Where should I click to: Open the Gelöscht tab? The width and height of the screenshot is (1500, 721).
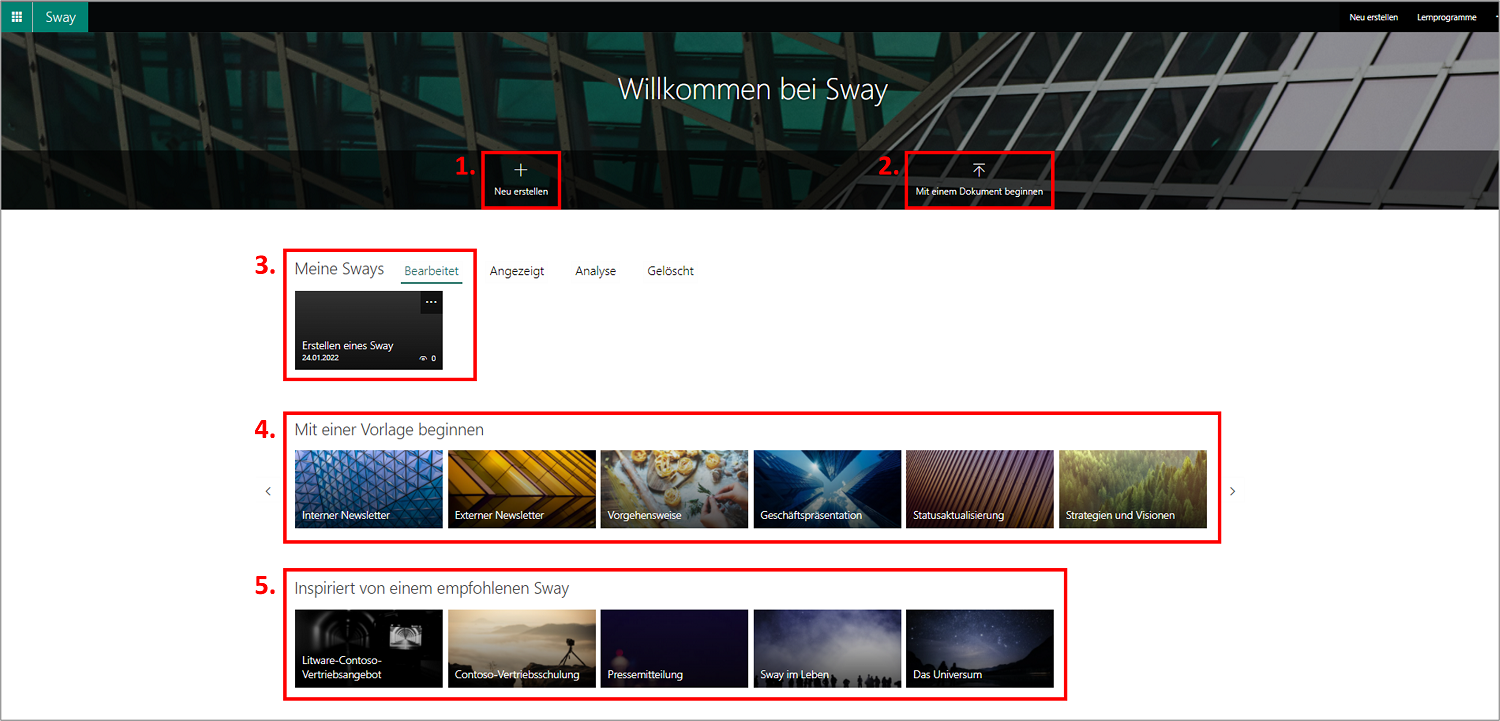pos(671,271)
